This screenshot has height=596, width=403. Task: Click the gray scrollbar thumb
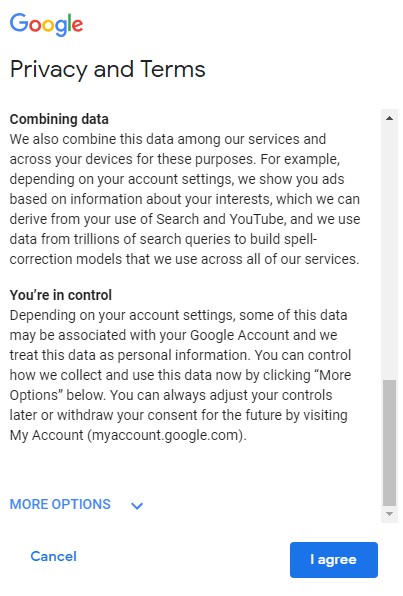(x=389, y=443)
